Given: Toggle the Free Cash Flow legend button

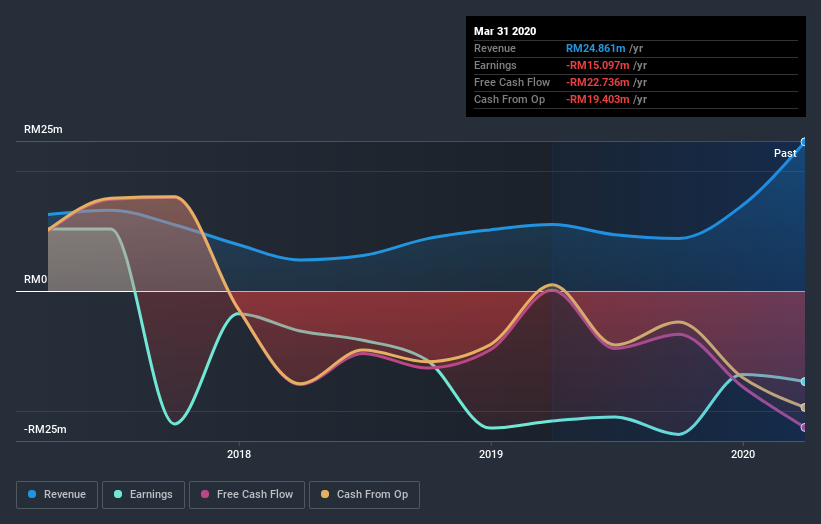Looking at the screenshot, I should coord(247,495).
